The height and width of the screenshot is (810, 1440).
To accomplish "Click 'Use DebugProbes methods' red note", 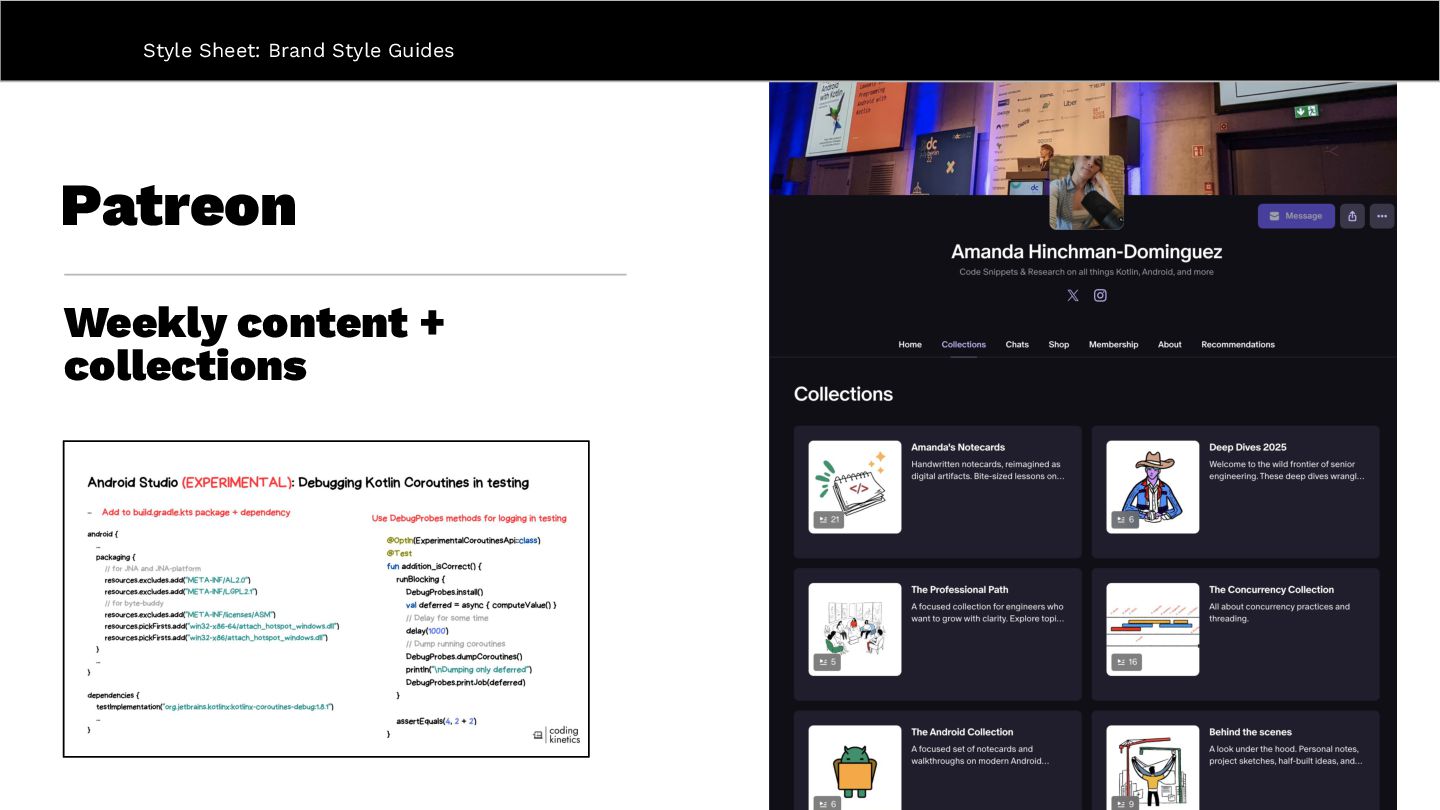I will point(469,518).
